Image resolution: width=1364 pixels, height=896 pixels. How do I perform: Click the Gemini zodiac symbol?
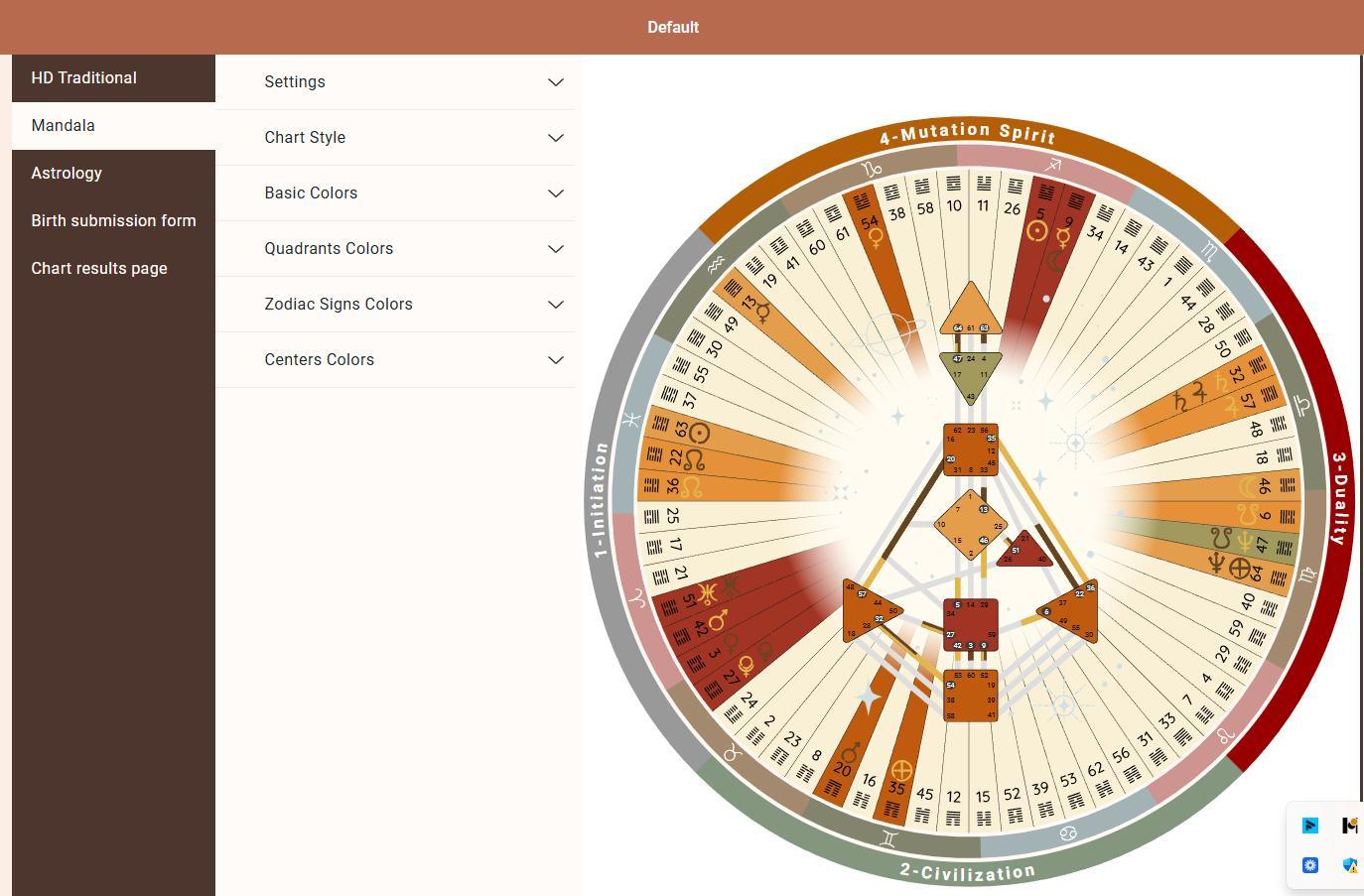pos(888,839)
